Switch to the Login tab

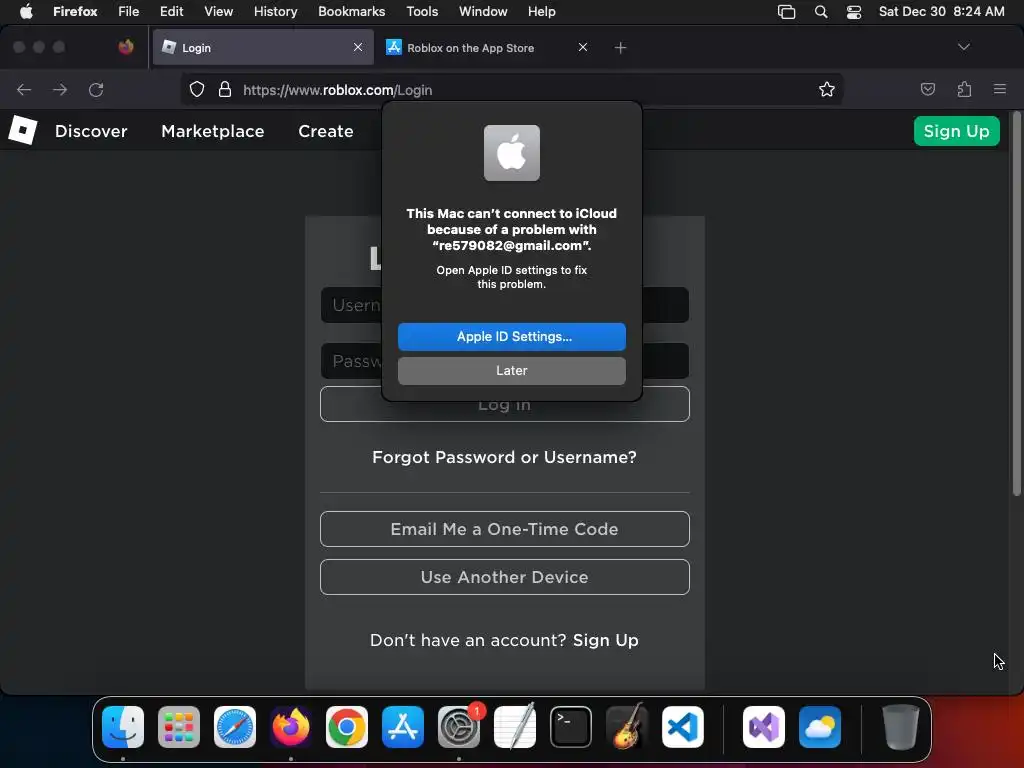click(263, 48)
